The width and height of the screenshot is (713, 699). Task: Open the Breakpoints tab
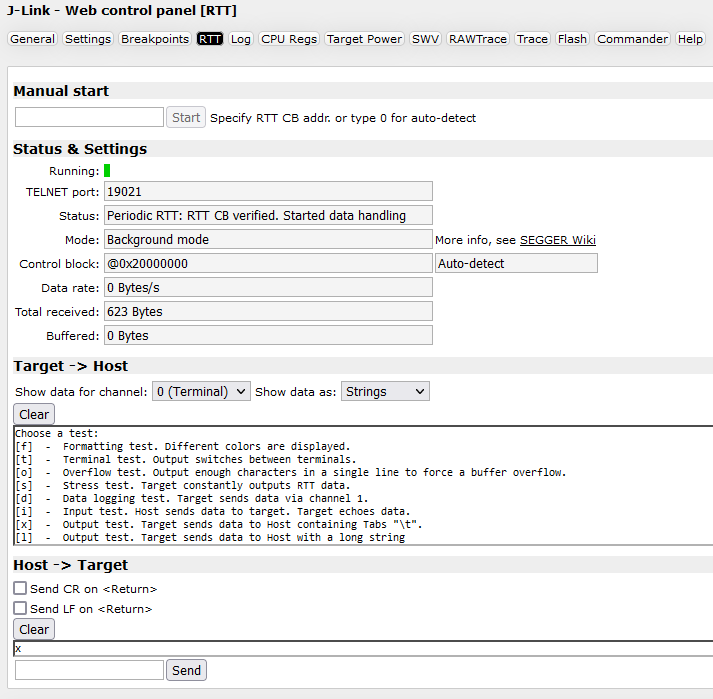[x=154, y=39]
